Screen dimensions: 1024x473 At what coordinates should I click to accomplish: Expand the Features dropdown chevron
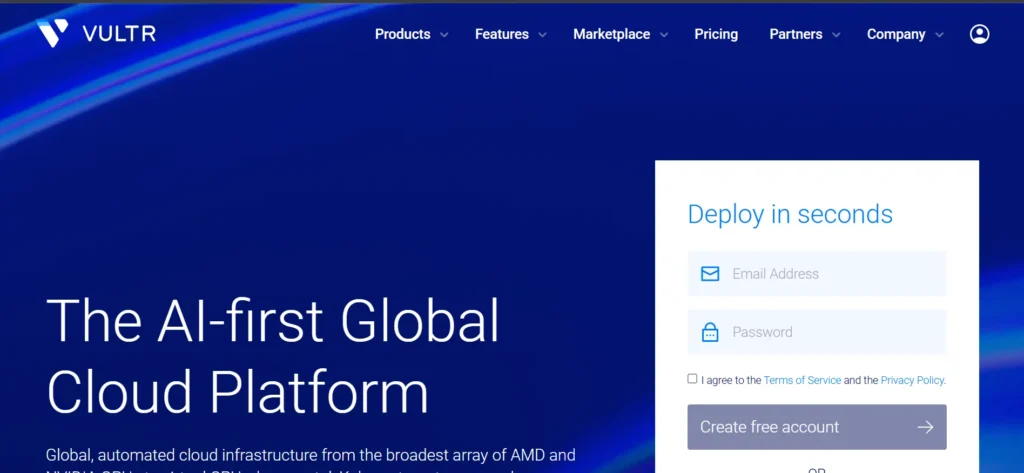tap(542, 35)
